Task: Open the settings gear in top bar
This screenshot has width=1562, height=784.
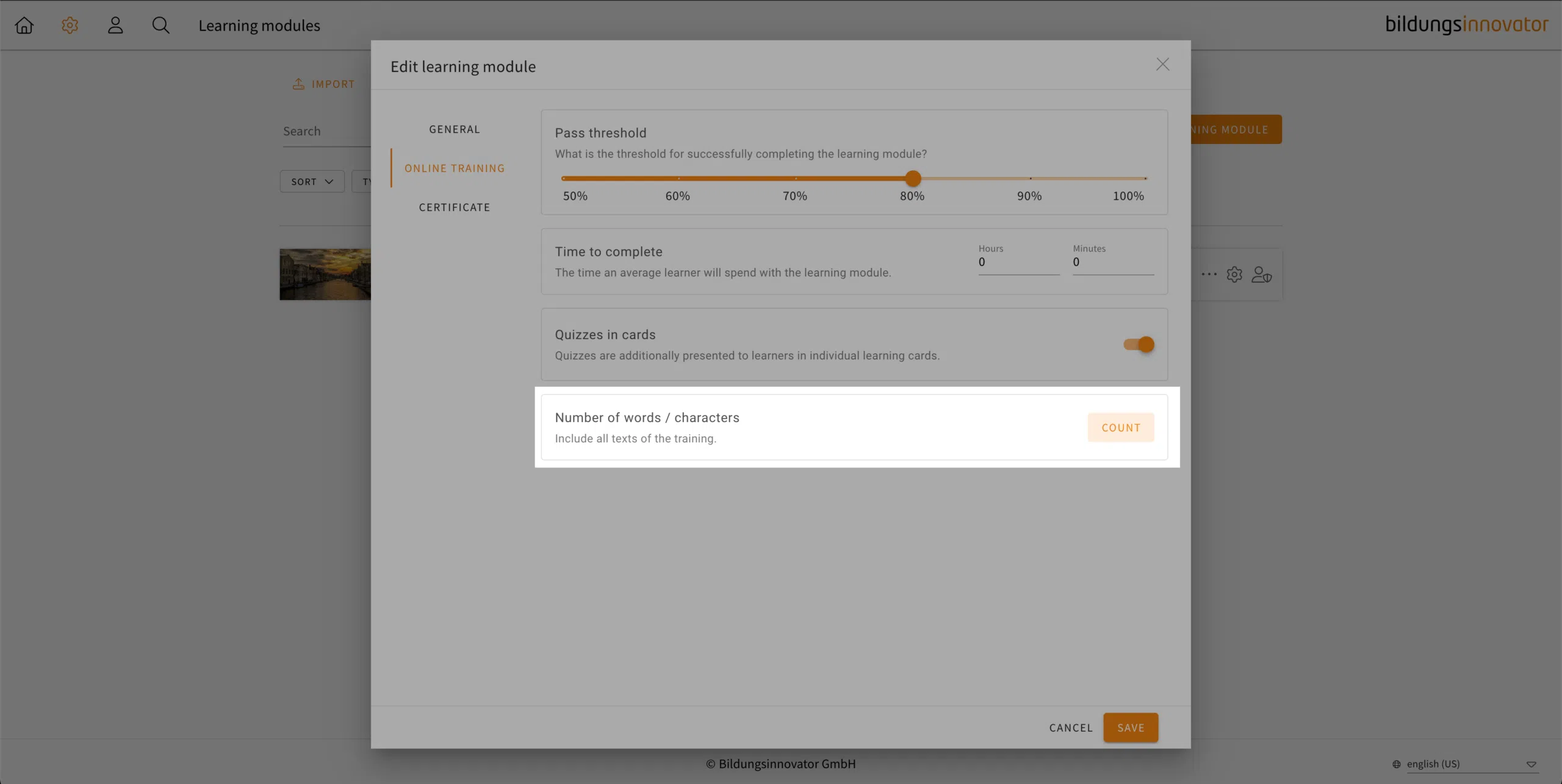Action: point(70,25)
